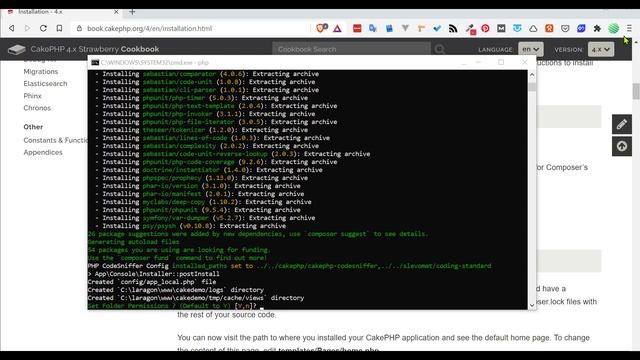Open the Pocket extension icon
The width and height of the screenshot is (640, 360).
coord(565,28)
